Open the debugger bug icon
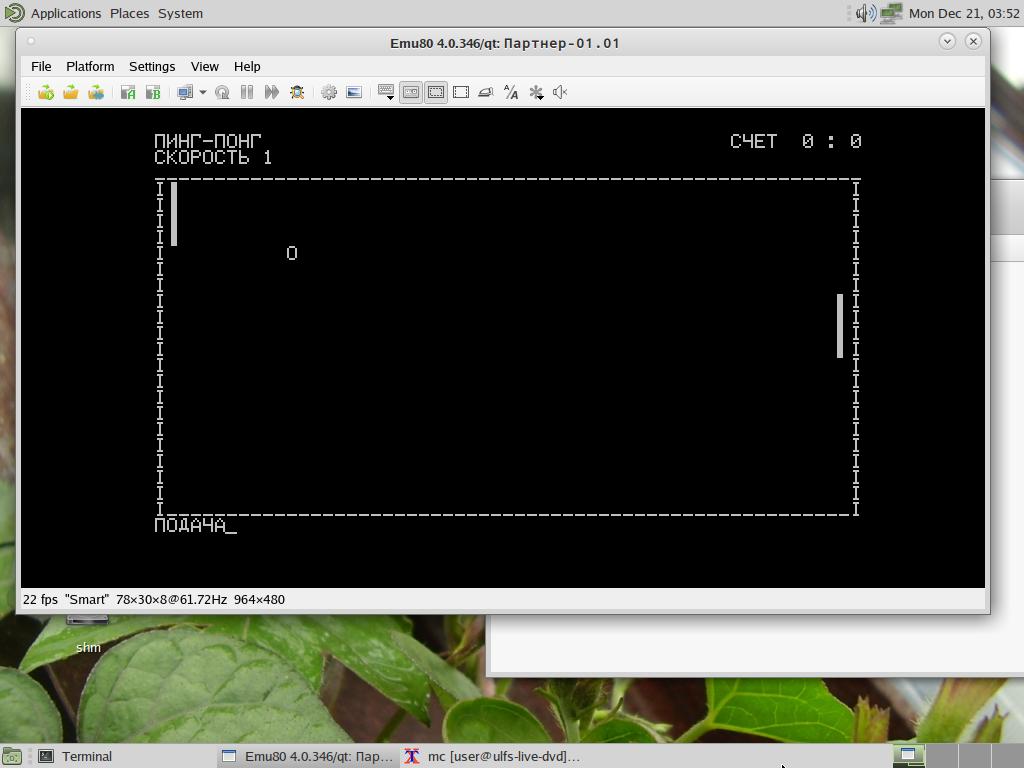This screenshot has height=768, width=1024. pyautogui.click(x=297, y=92)
